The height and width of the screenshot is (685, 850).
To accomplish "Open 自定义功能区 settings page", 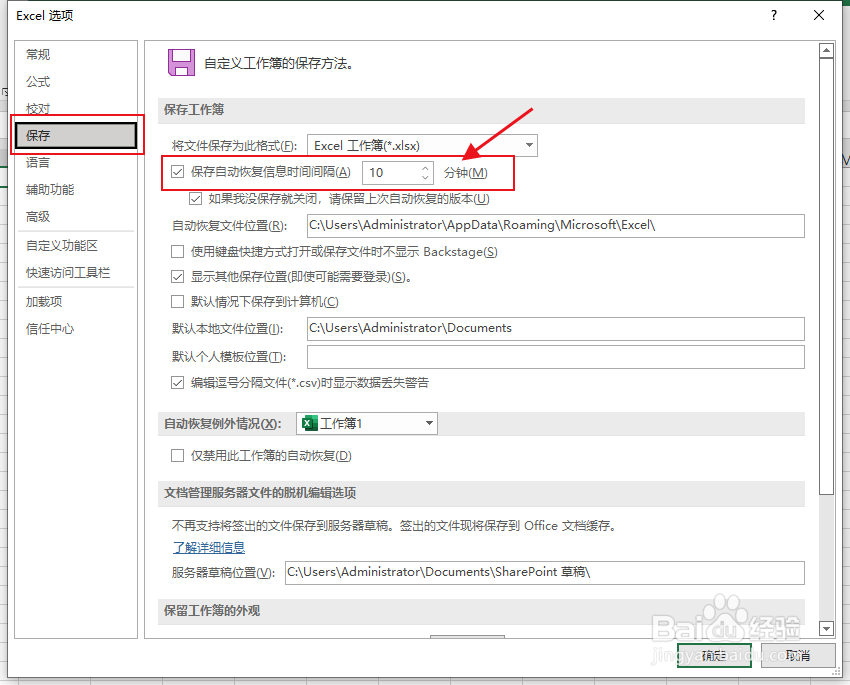I will point(76,245).
